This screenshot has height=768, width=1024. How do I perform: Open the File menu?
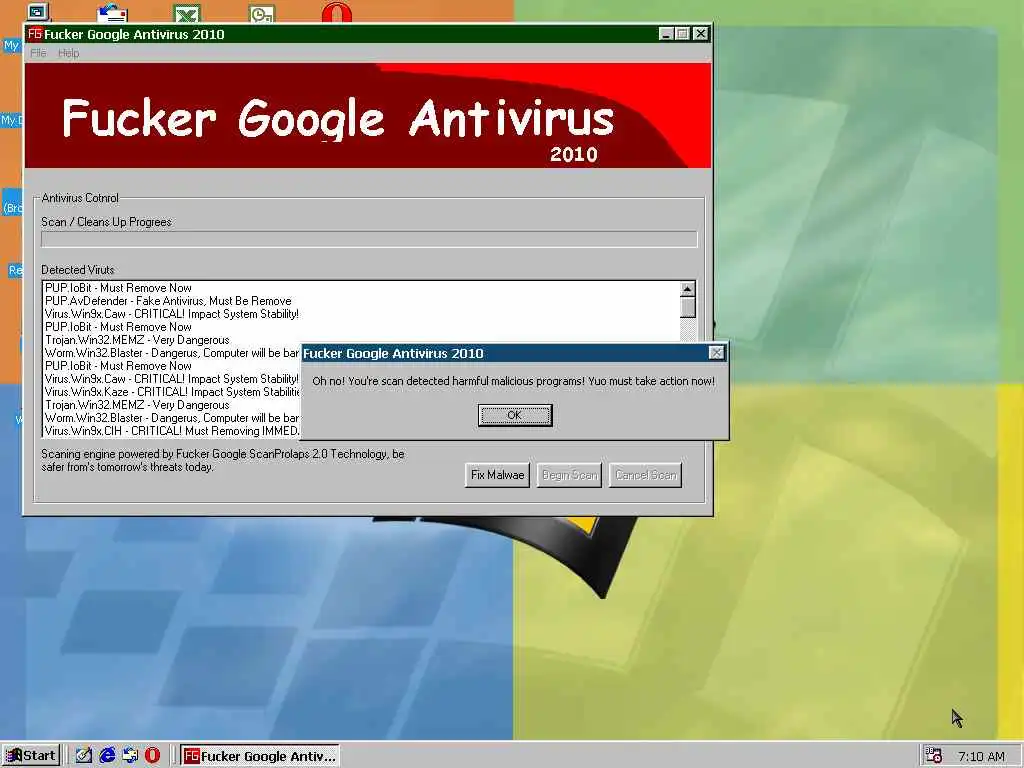click(38, 53)
